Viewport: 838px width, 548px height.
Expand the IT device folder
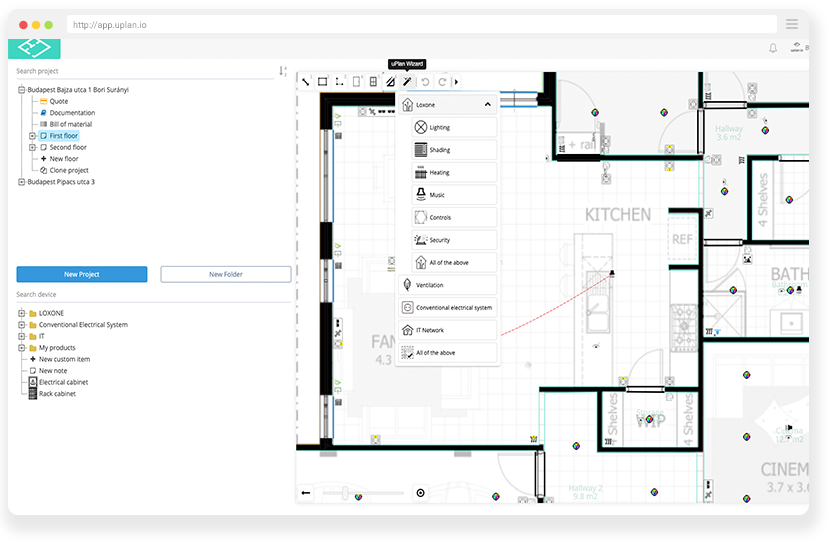pos(21,336)
